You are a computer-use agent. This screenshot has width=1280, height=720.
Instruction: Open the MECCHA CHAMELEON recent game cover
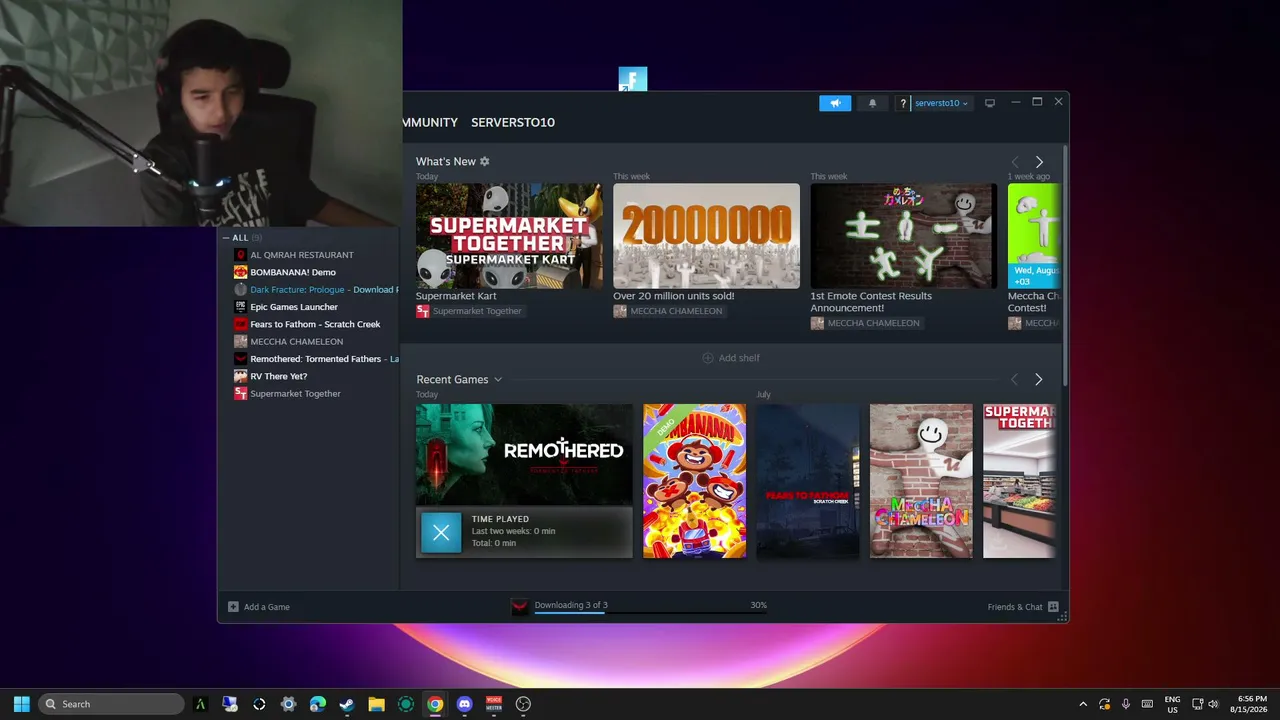921,481
